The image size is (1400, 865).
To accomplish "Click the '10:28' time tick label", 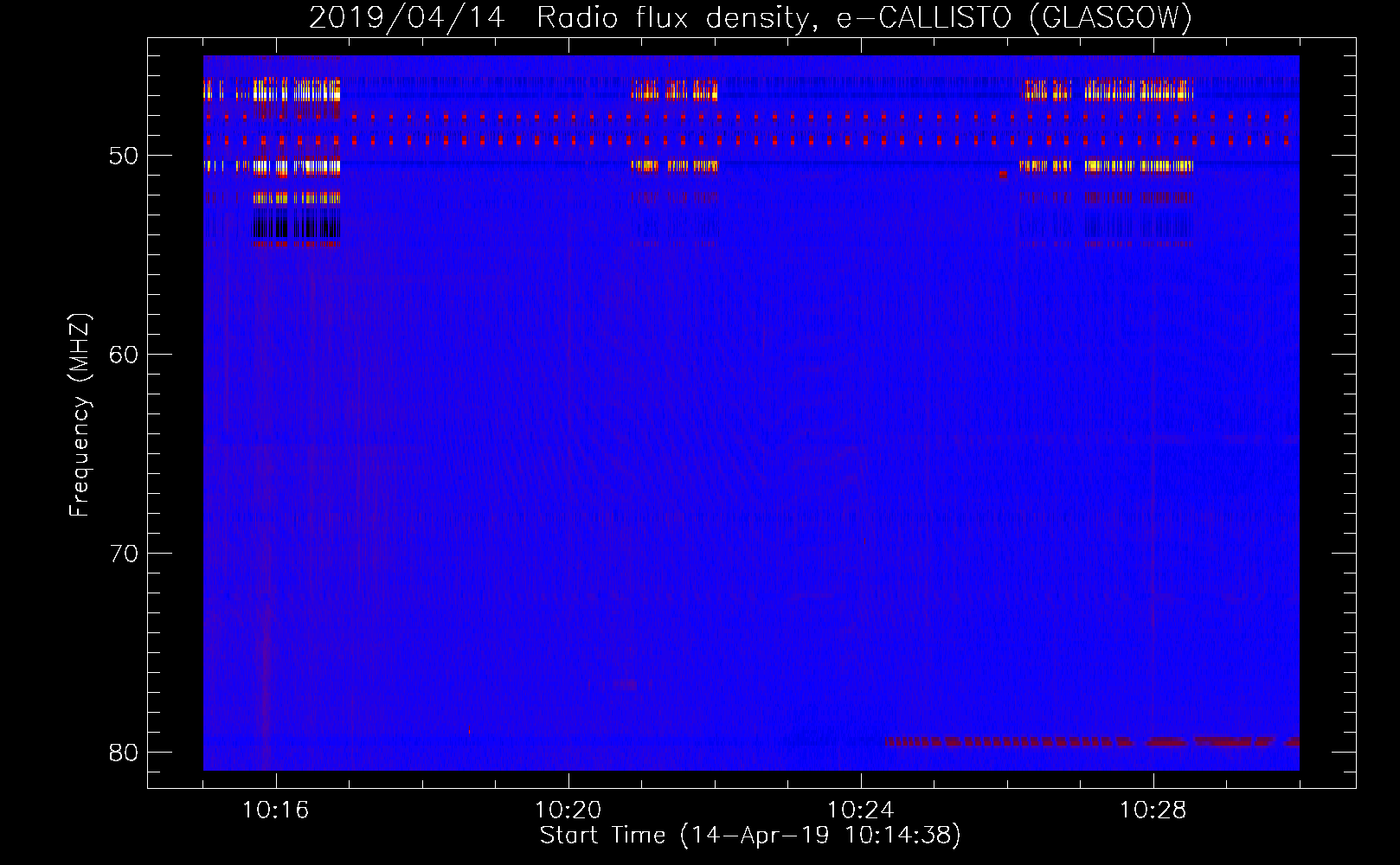I will pos(1153,811).
